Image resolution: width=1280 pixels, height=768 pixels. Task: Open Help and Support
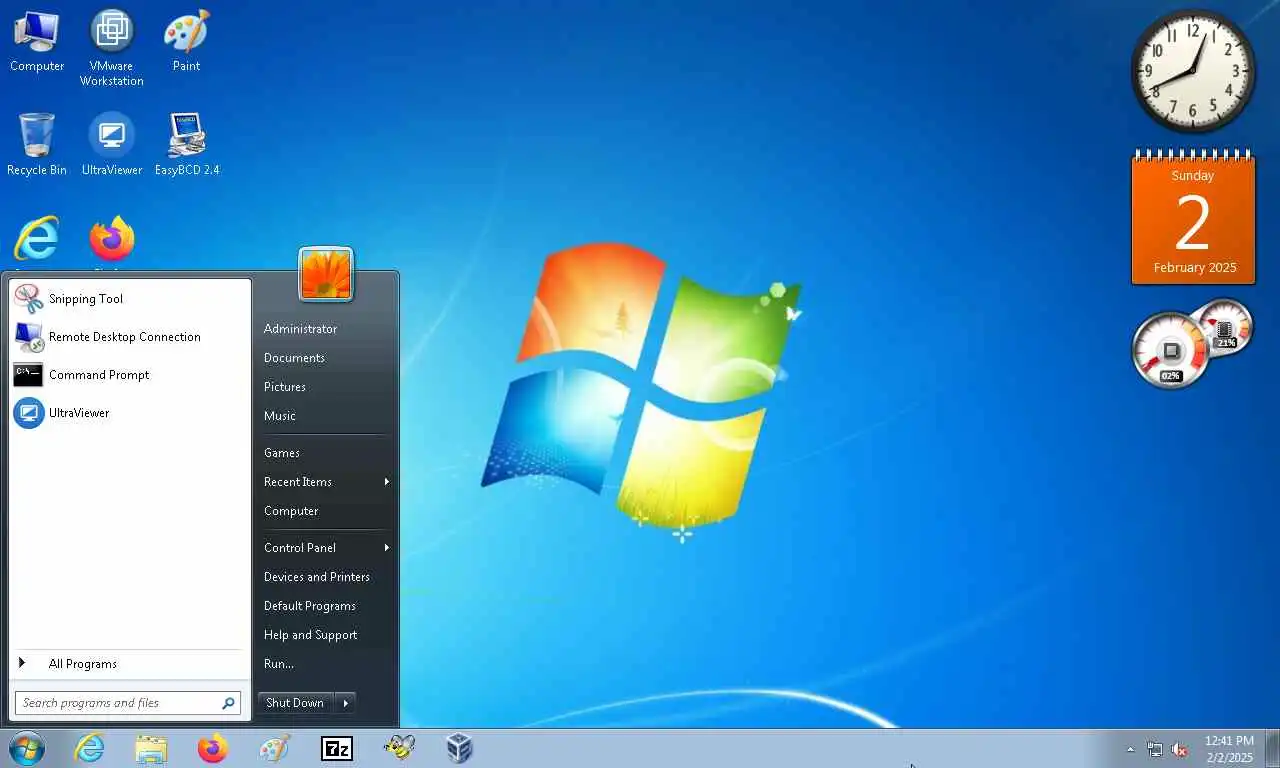coord(310,635)
